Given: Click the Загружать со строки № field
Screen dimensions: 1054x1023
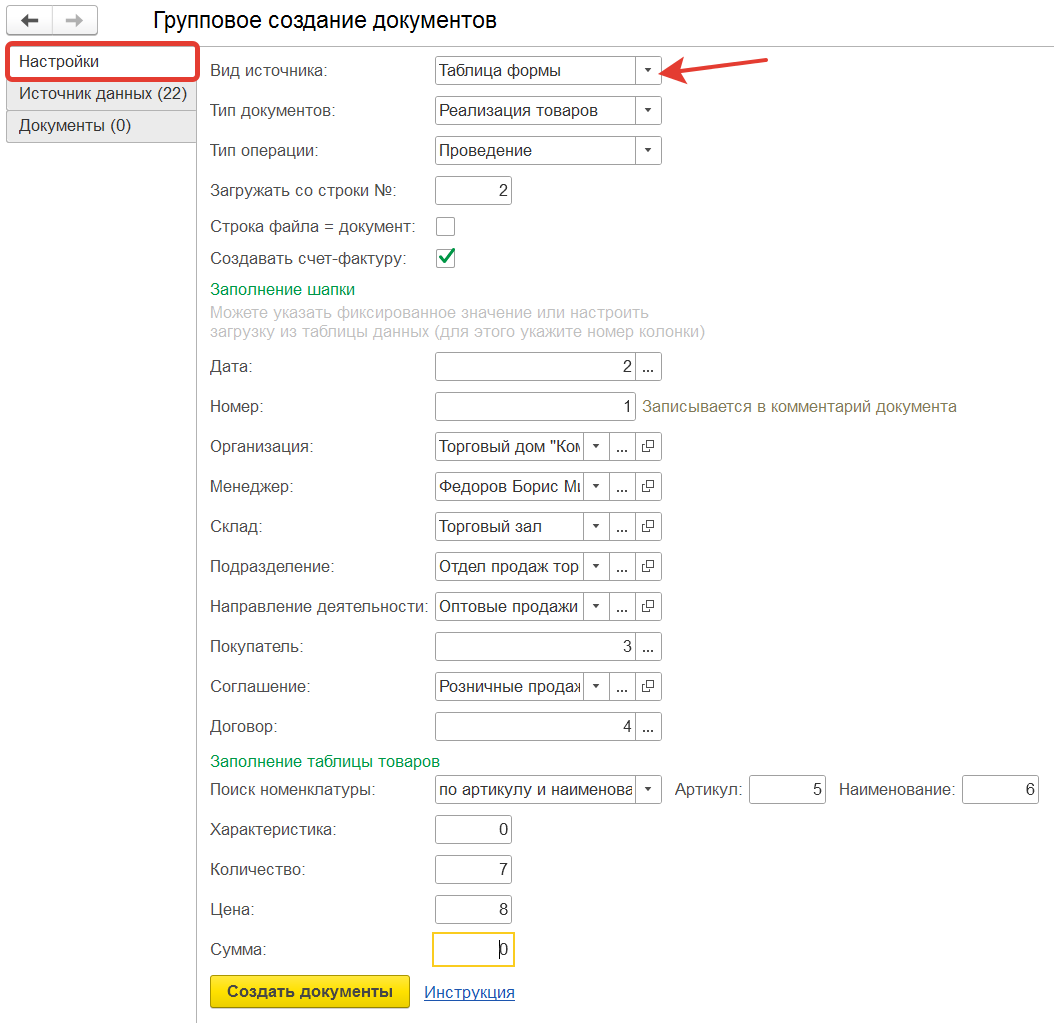Looking at the screenshot, I should pos(473,190).
